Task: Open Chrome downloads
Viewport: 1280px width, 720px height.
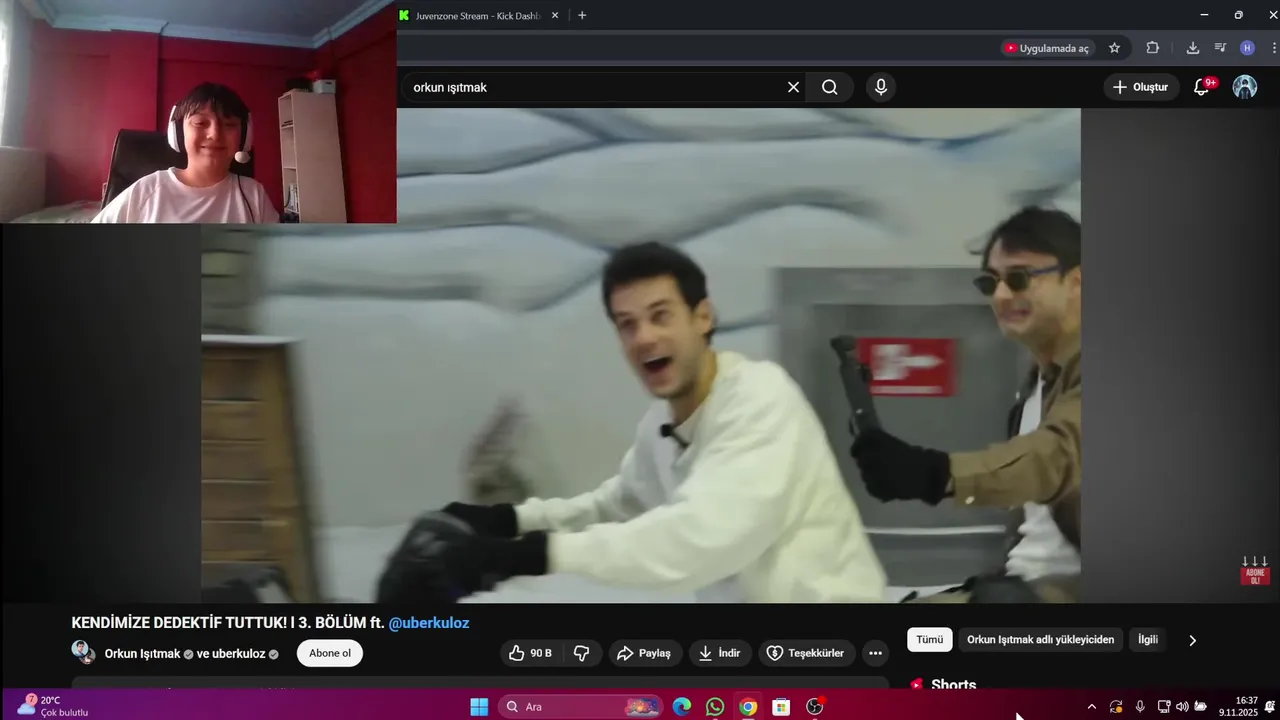Action: tap(1193, 48)
